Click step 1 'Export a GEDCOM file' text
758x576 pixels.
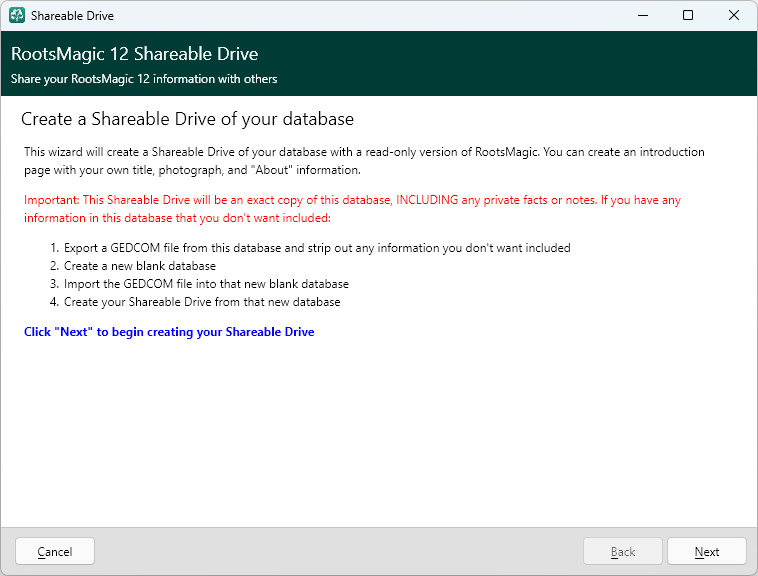317,248
